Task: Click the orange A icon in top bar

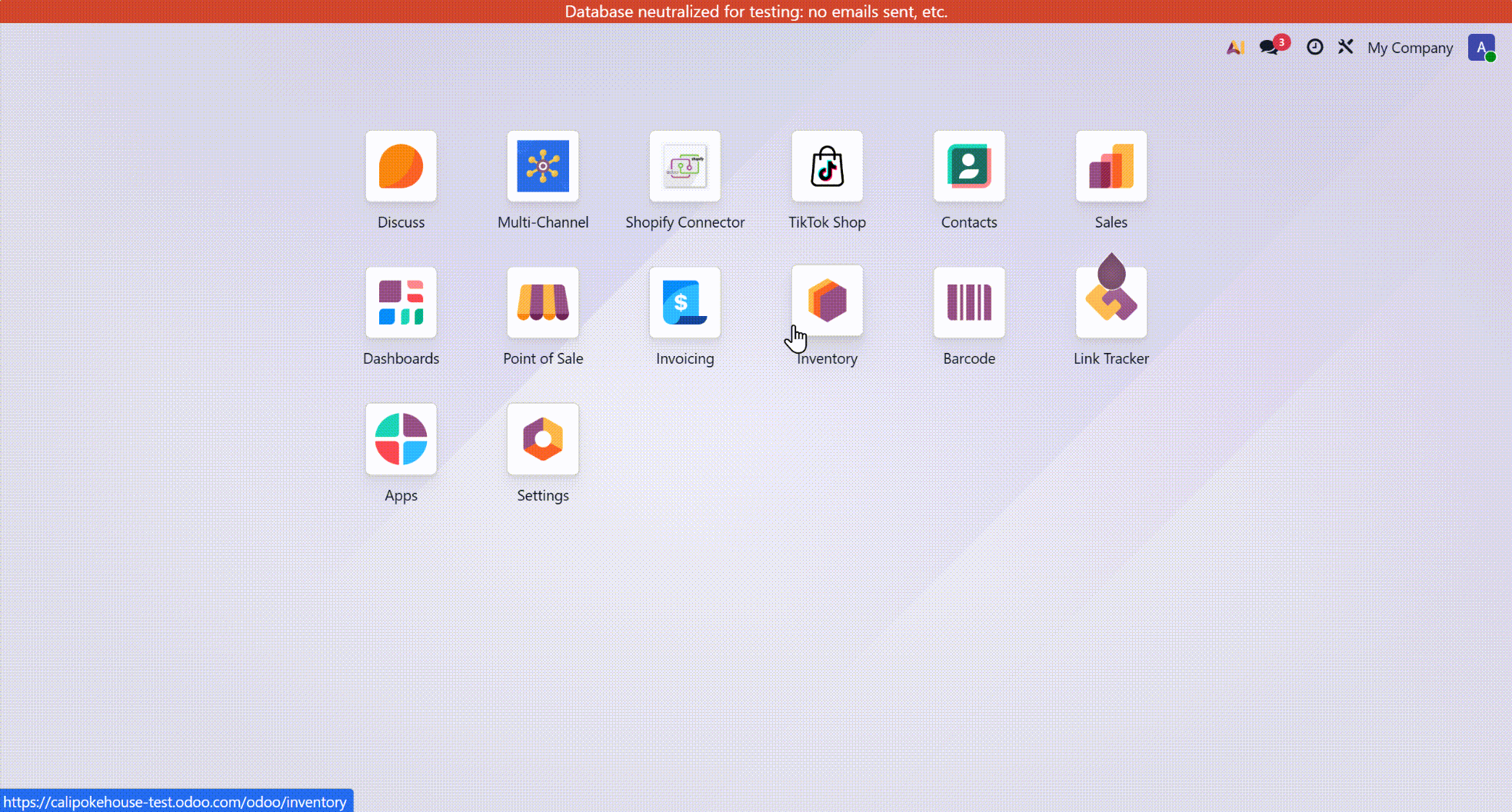Action: [x=1235, y=48]
